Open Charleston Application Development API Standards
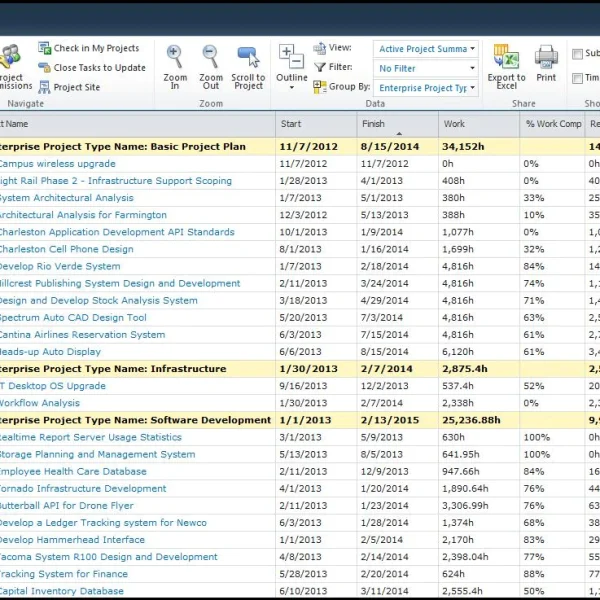This screenshot has height=600, width=600. pyautogui.click(x=117, y=232)
